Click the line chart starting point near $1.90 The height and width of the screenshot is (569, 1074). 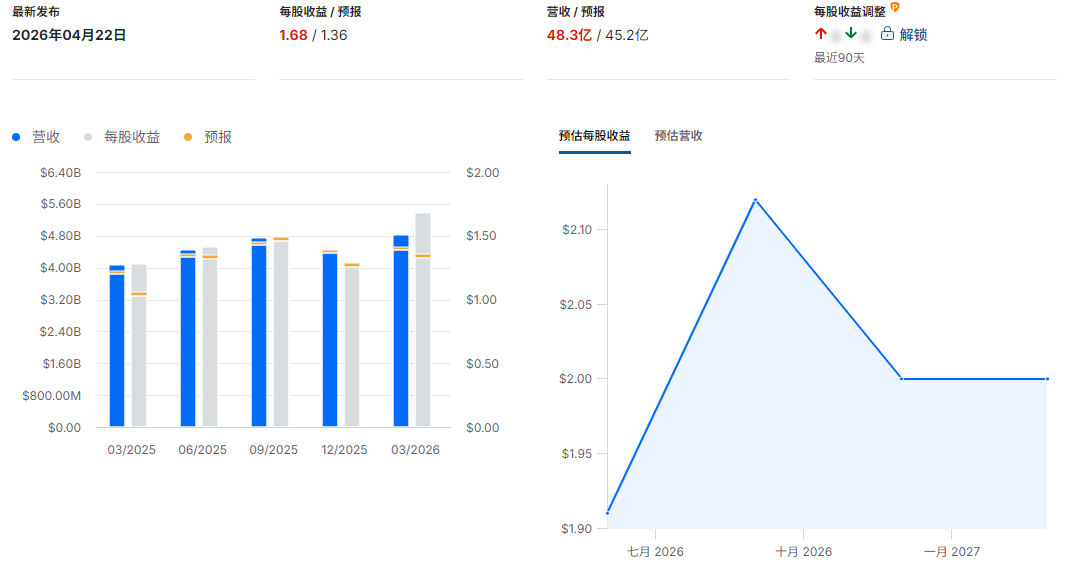pos(608,513)
